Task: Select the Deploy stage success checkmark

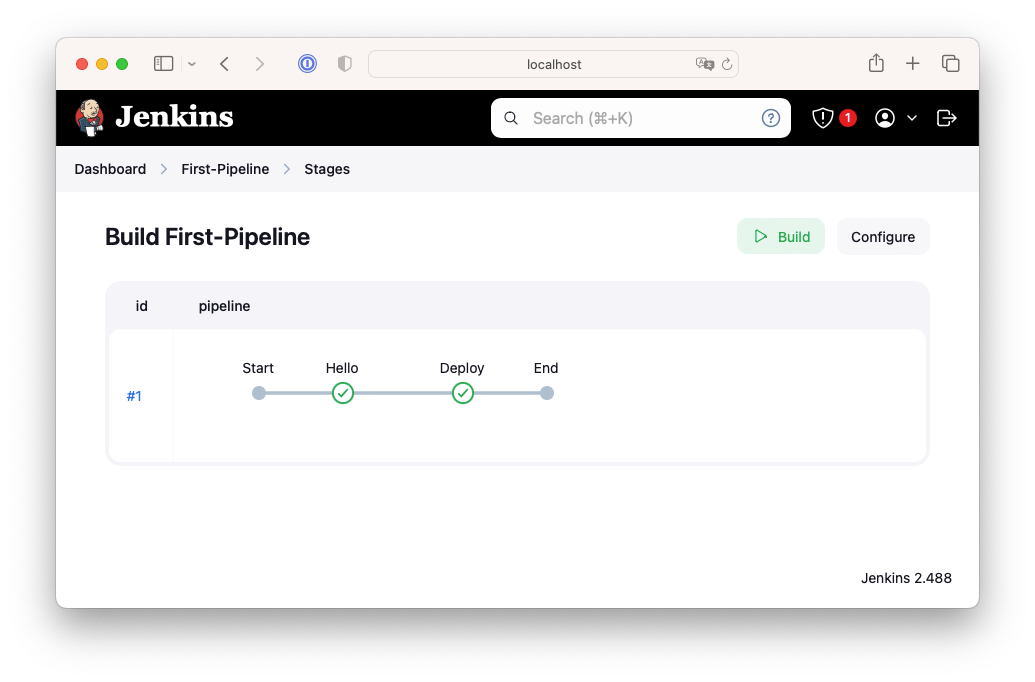Action: pyautogui.click(x=463, y=393)
